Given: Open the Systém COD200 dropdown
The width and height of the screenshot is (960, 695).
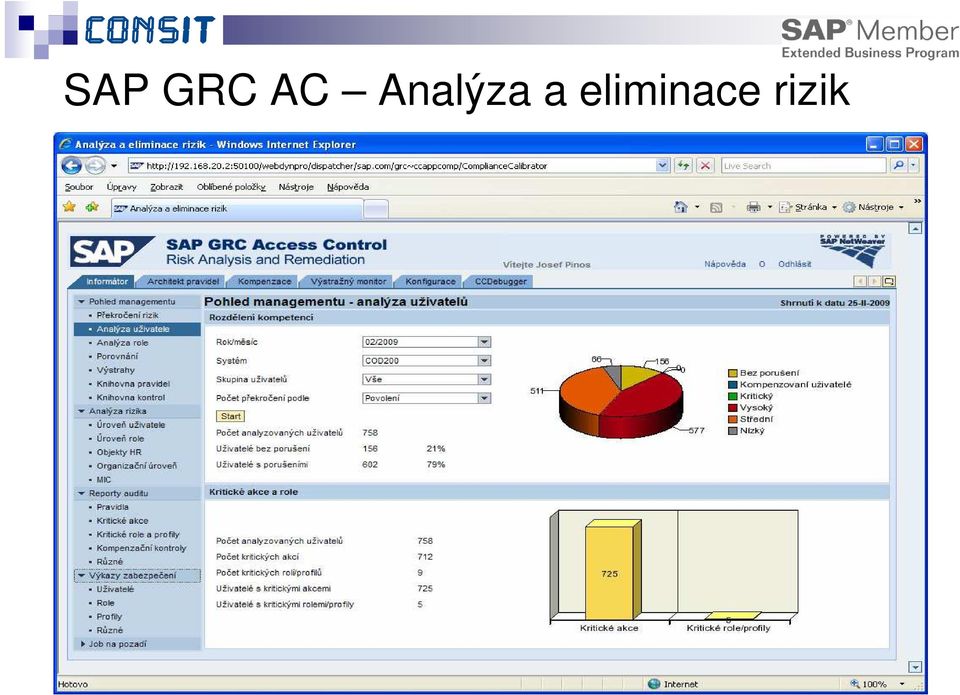Looking at the screenshot, I should tap(484, 361).
